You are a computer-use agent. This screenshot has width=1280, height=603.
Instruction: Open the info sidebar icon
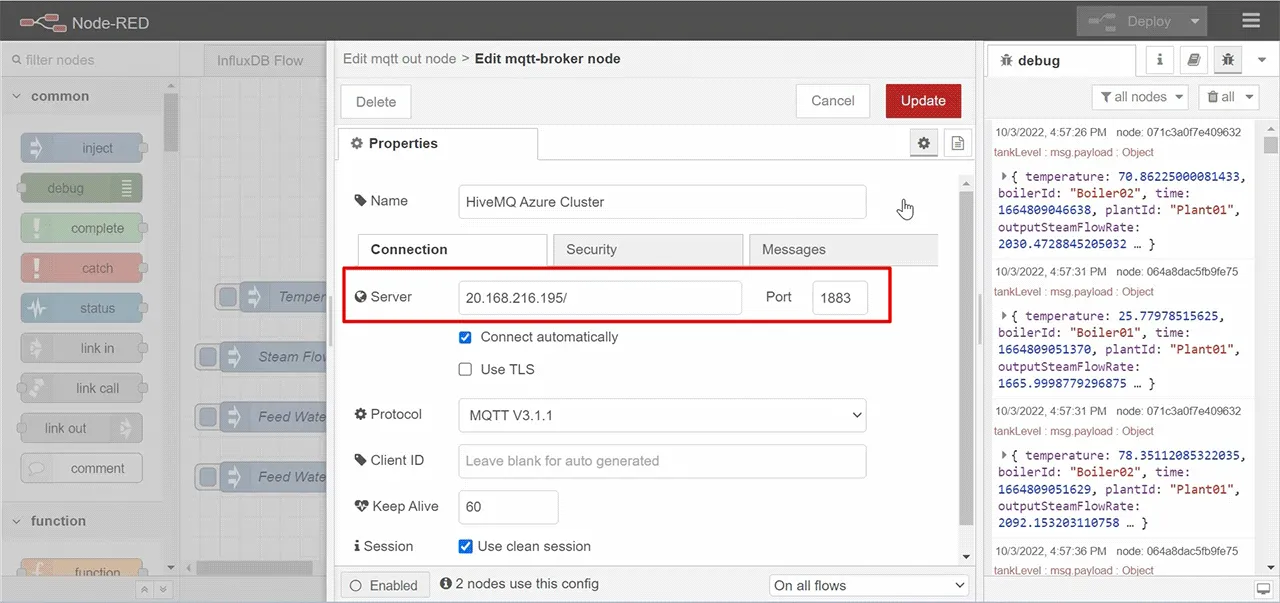pyautogui.click(x=1160, y=60)
